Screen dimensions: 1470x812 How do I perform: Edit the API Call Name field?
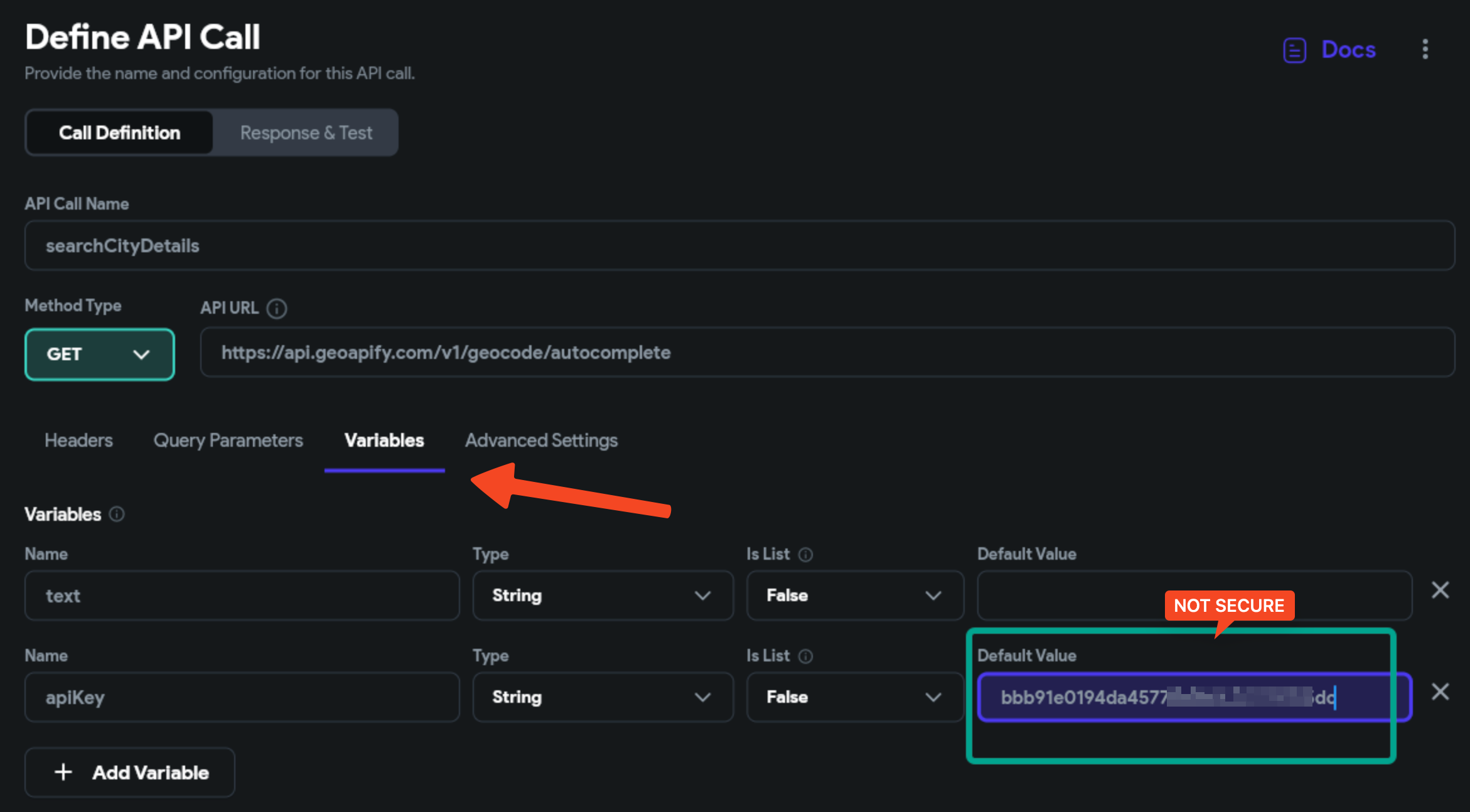(739, 245)
